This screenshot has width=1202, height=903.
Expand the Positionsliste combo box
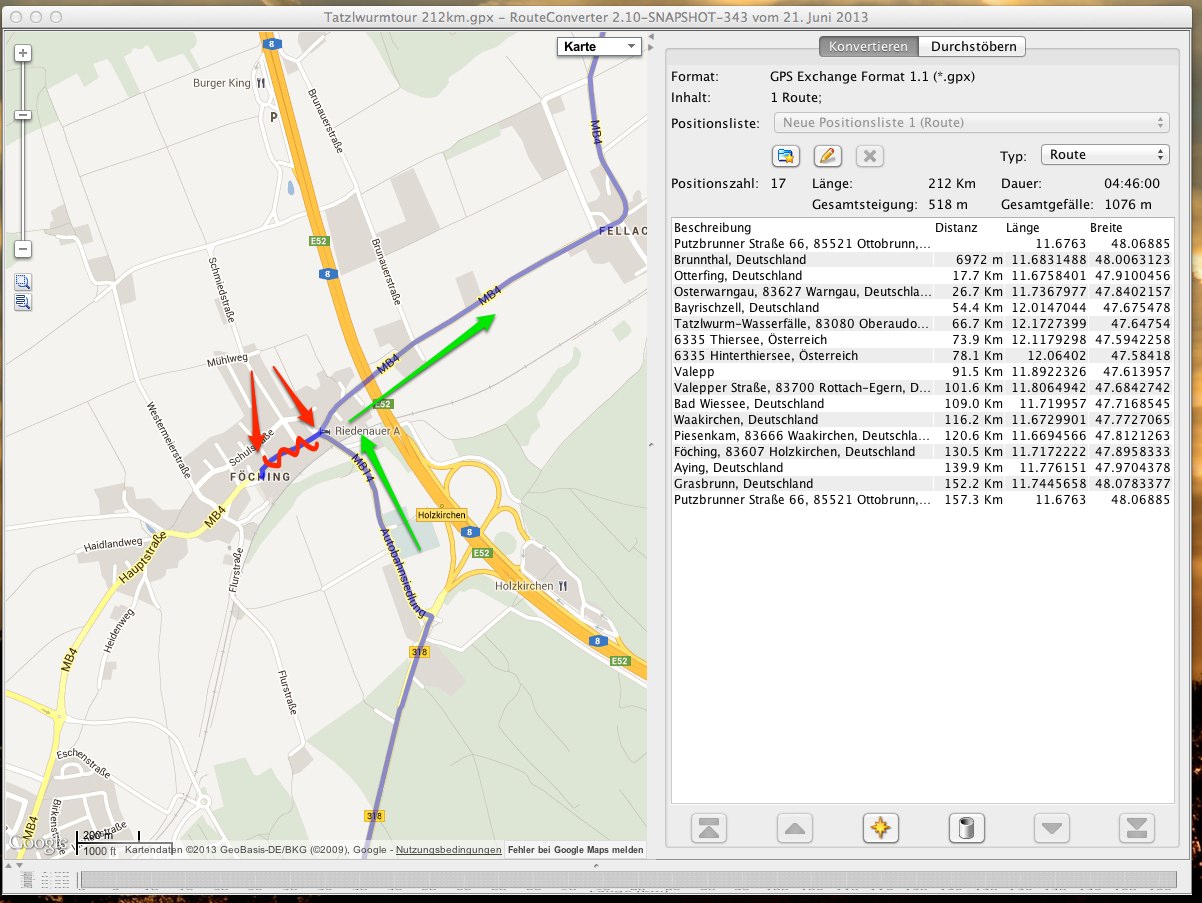[x=971, y=123]
